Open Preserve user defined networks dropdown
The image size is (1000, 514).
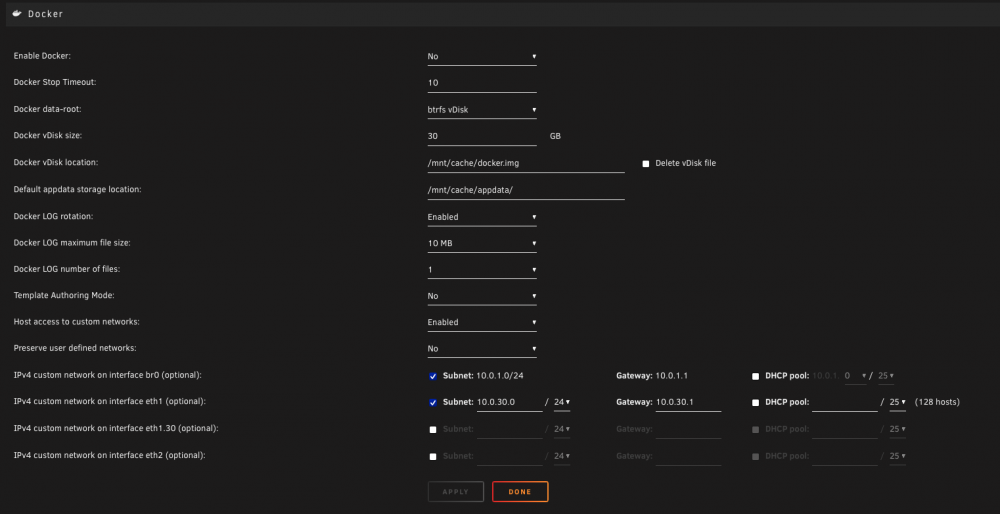point(482,349)
